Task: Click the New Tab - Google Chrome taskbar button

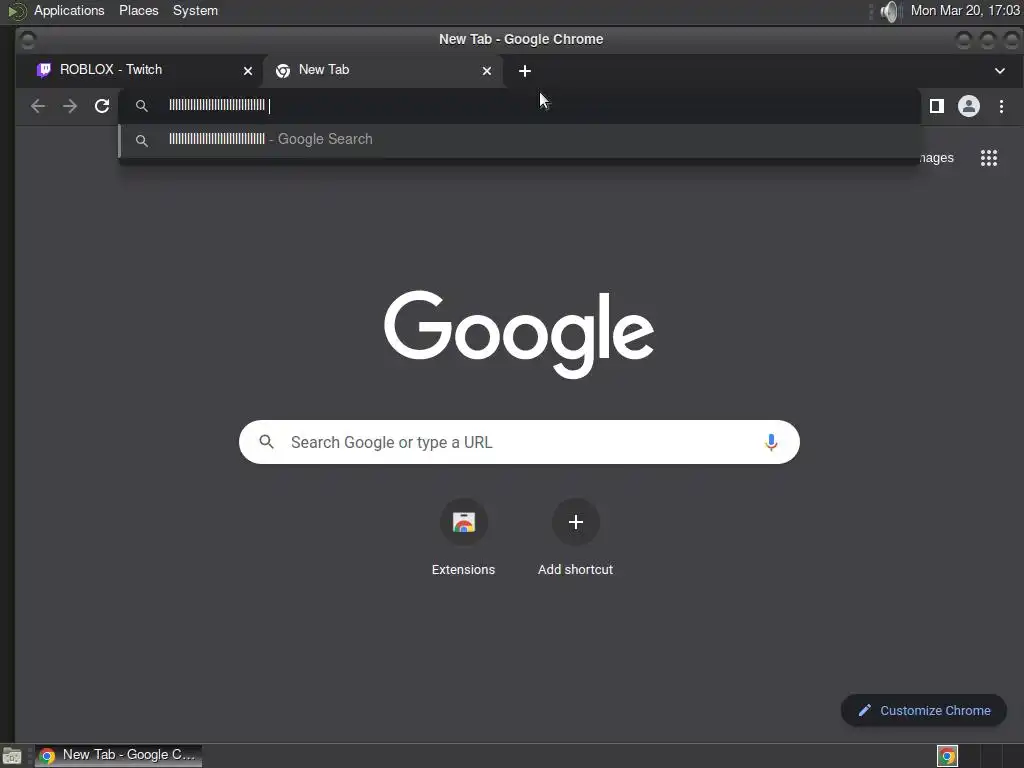Action: [118, 755]
